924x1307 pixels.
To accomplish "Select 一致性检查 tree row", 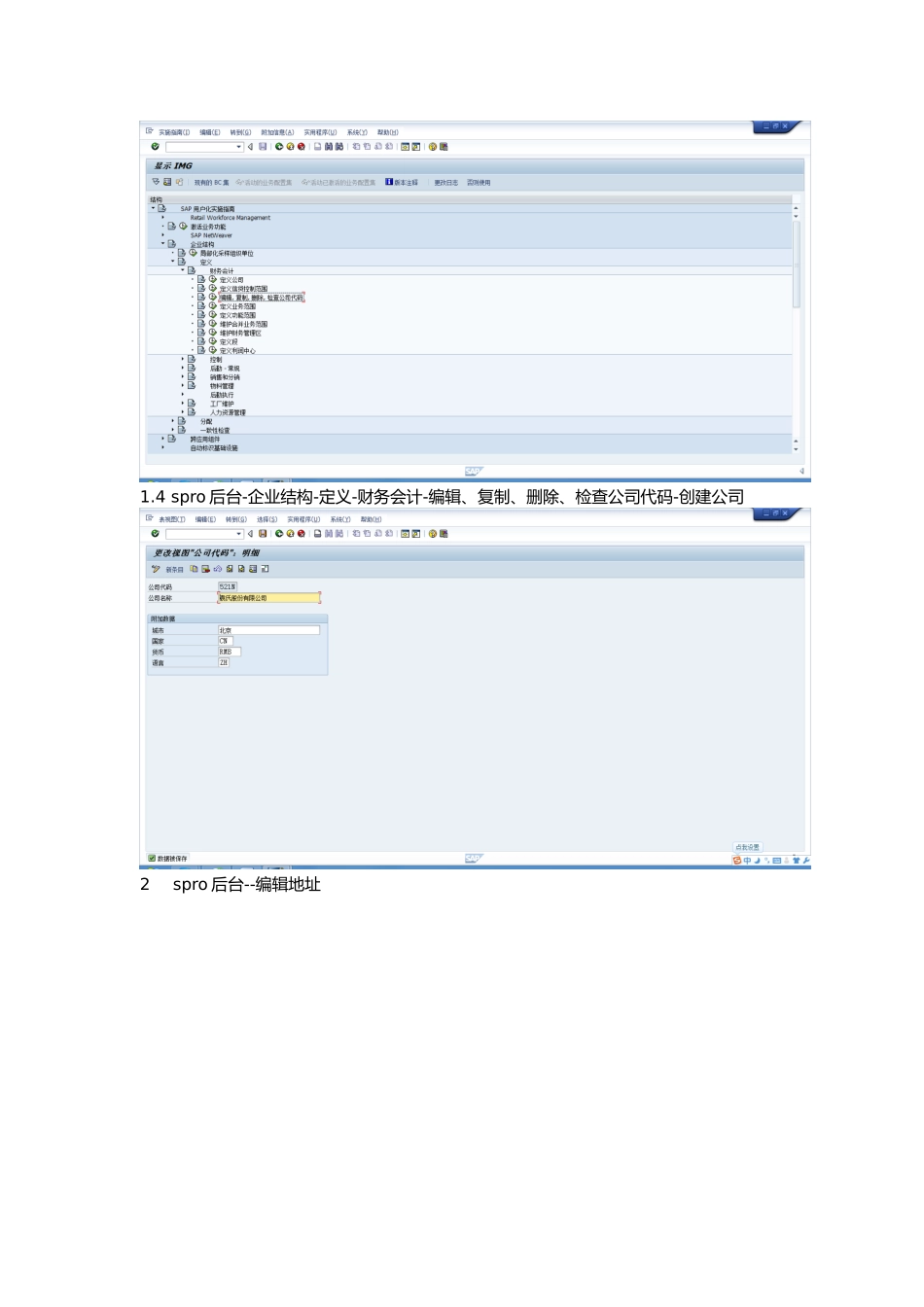I will click(x=215, y=430).
